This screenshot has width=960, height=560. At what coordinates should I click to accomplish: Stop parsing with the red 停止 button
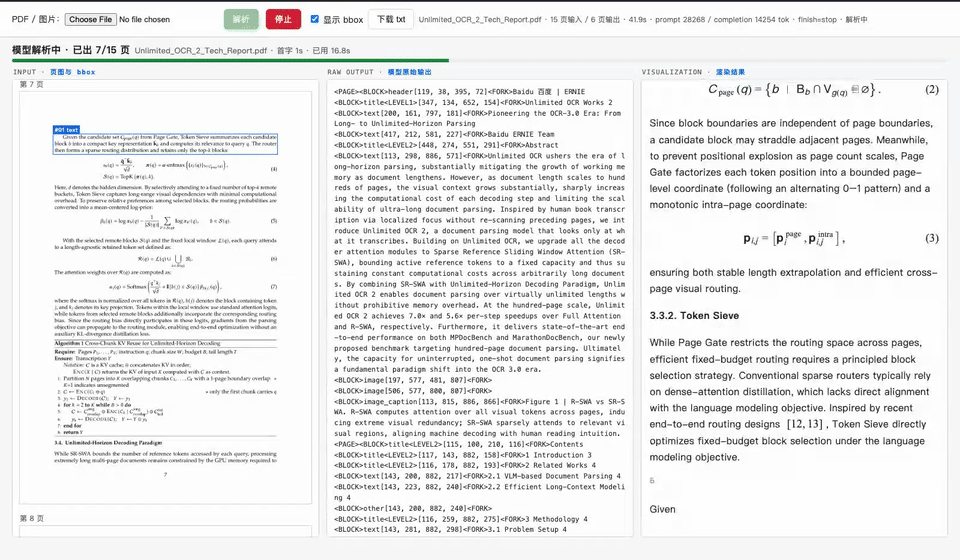(x=283, y=20)
